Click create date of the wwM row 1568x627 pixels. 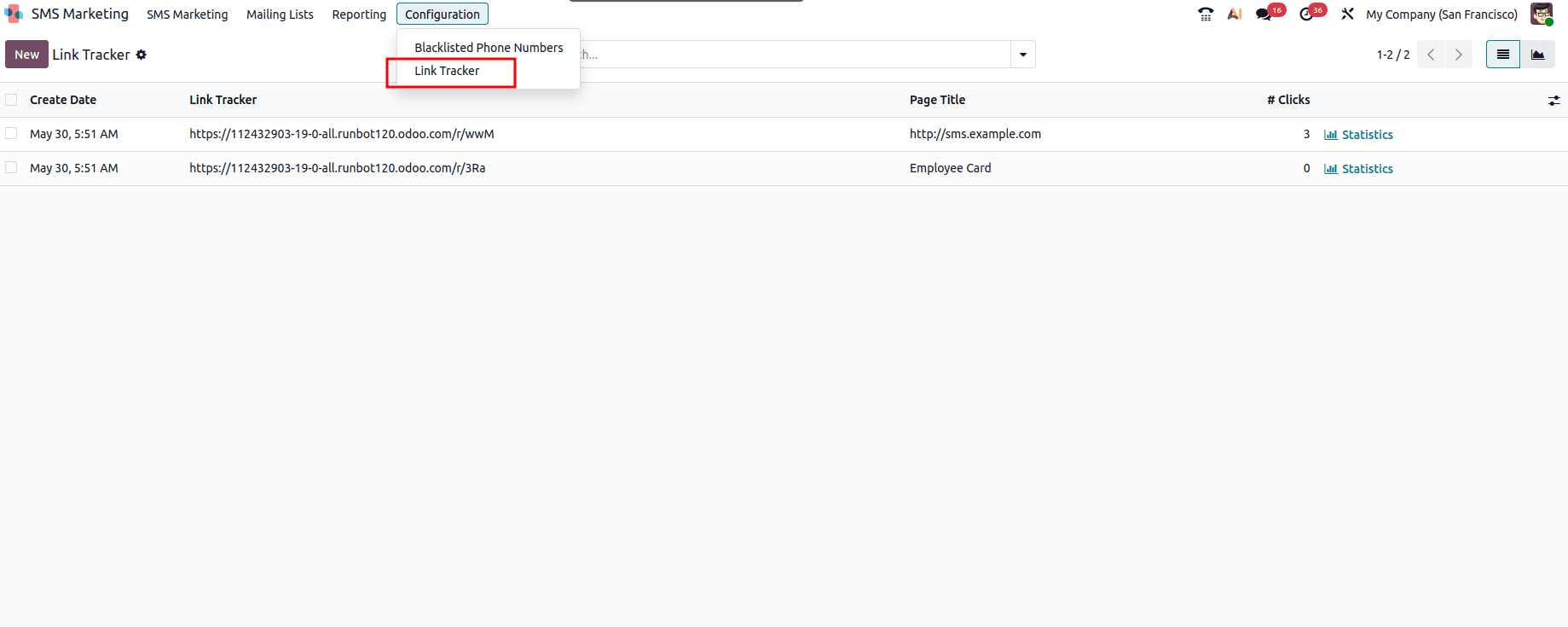click(x=74, y=134)
